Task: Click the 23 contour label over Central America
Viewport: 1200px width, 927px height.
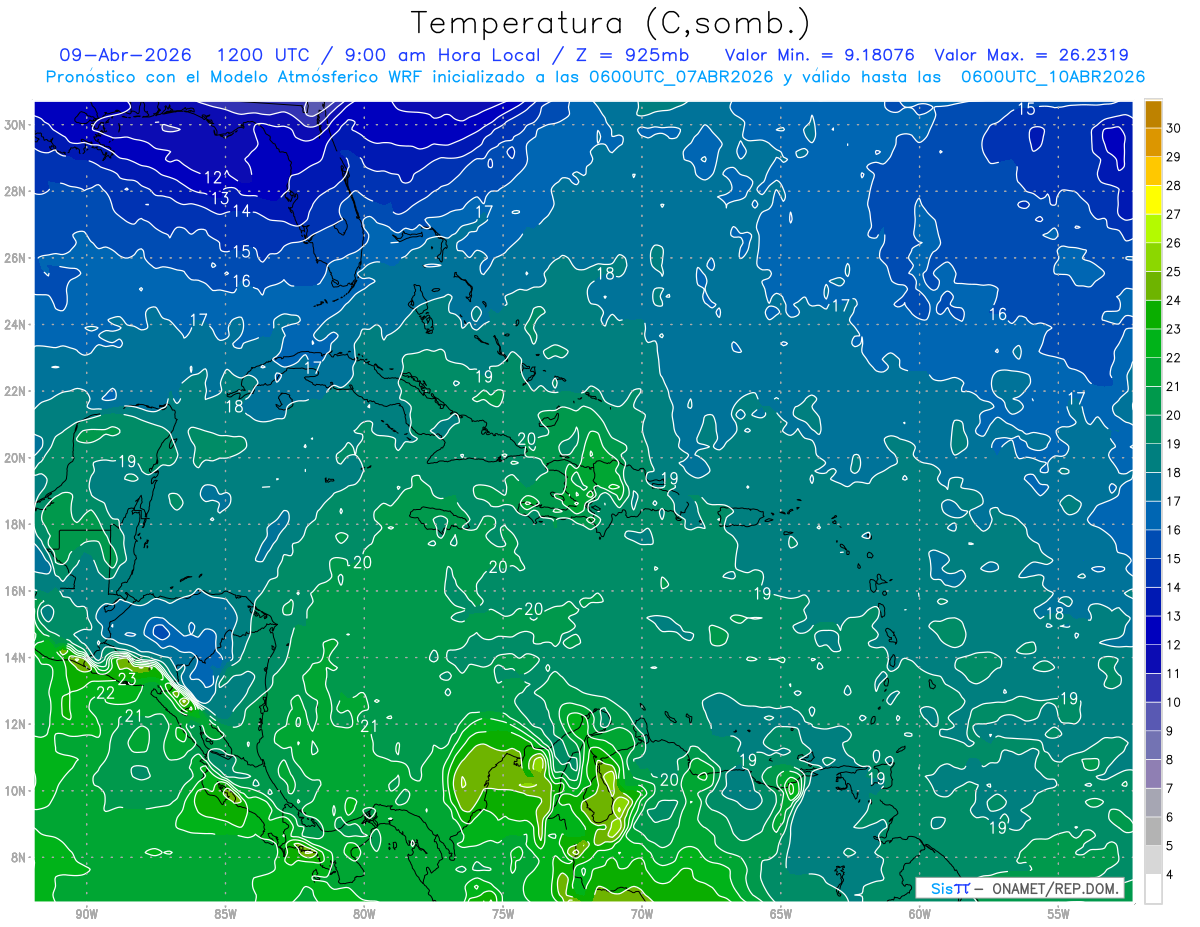Action: 127,679
